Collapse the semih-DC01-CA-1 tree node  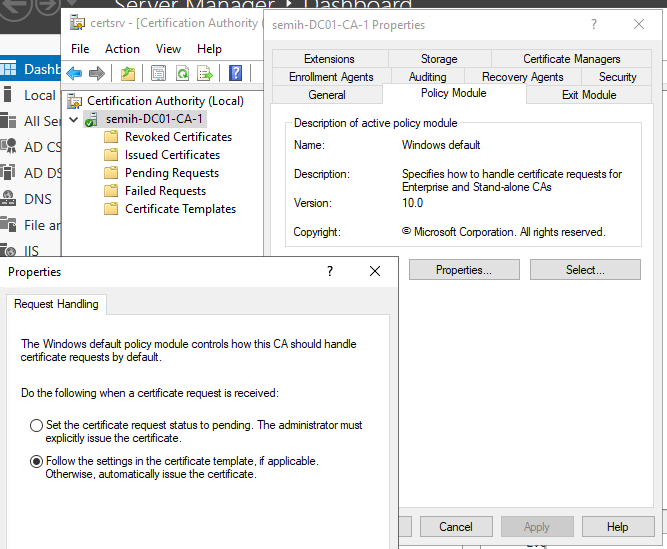[x=72, y=119]
